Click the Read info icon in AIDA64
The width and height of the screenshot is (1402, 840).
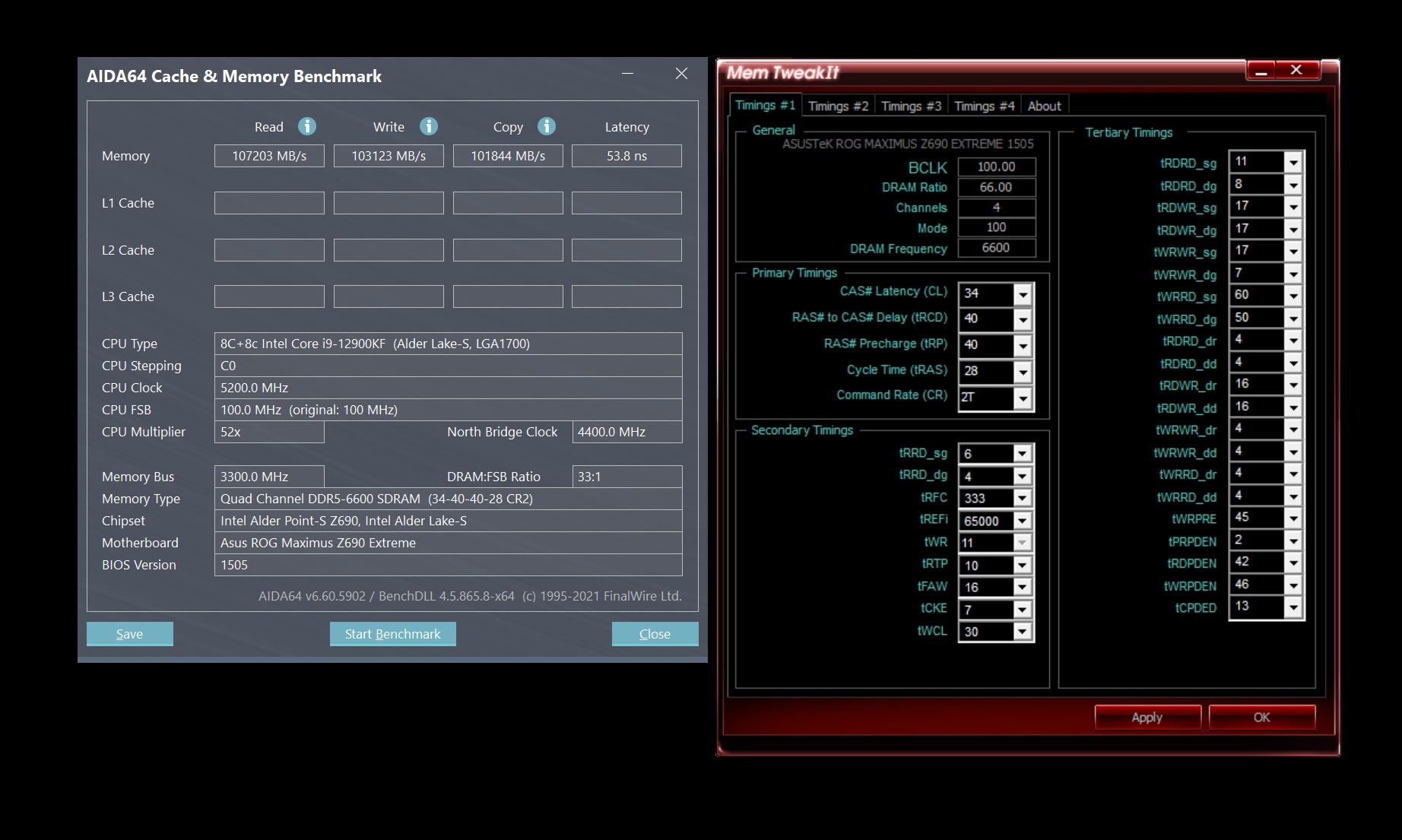tap(307, 126)
